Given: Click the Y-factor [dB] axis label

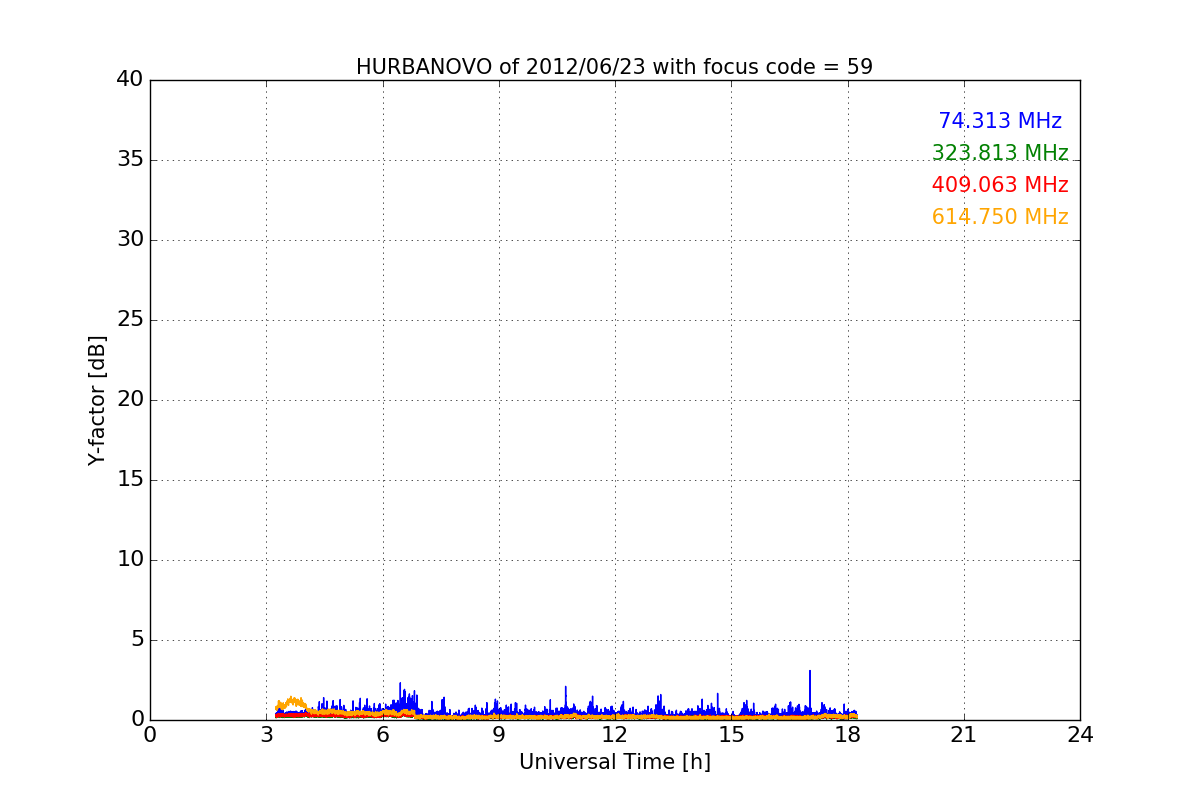Looking at the screenshot, I should pyautogui.click(x=97, y=400).
